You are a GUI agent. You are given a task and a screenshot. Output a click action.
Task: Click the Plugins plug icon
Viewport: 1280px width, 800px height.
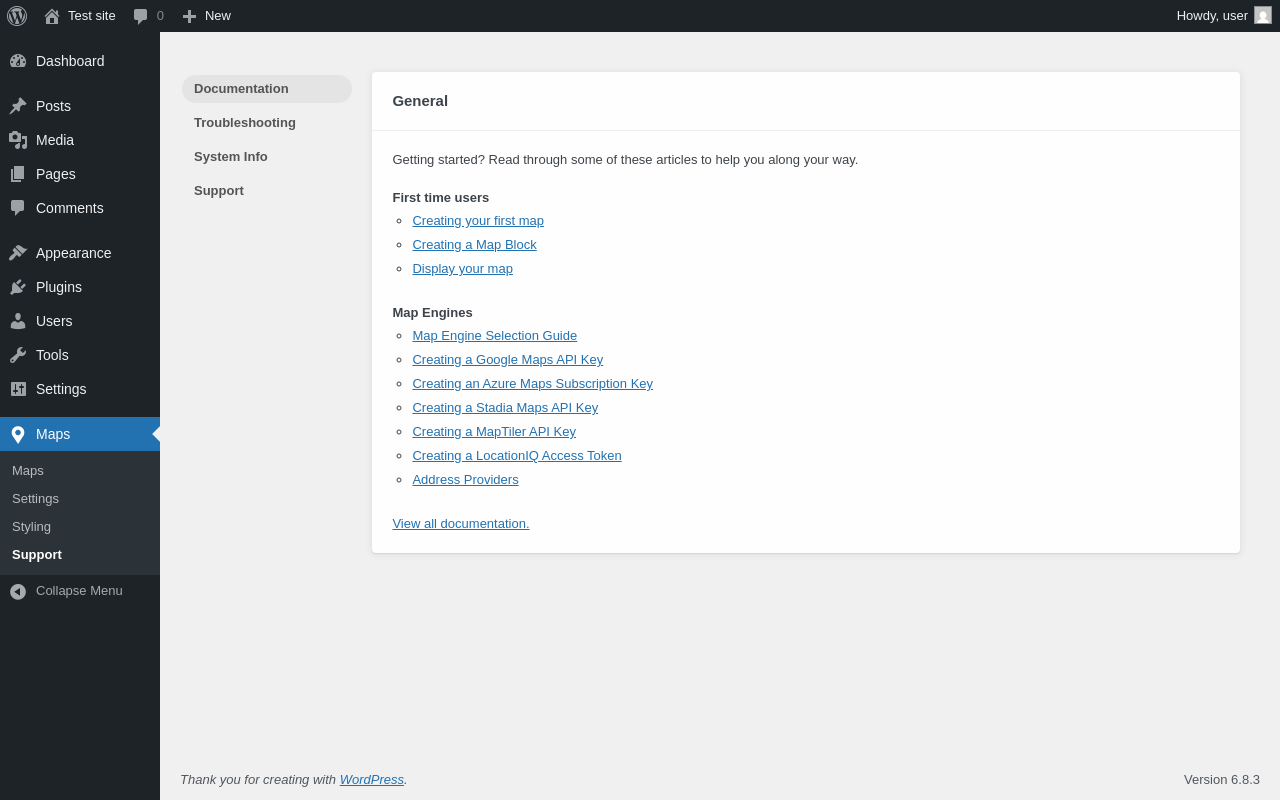pyautogui.click(x=18, y=287)
